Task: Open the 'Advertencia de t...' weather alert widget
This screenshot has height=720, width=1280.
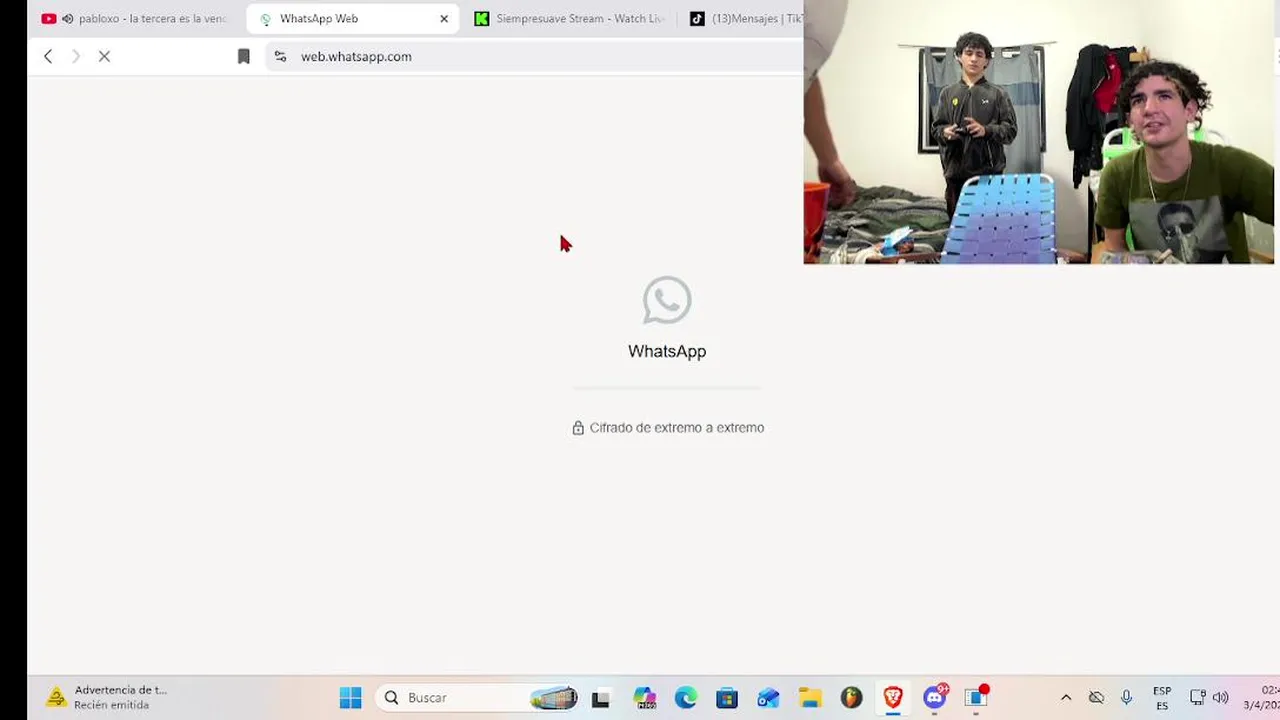Action: pyautogui.click(x=107, y=697)
